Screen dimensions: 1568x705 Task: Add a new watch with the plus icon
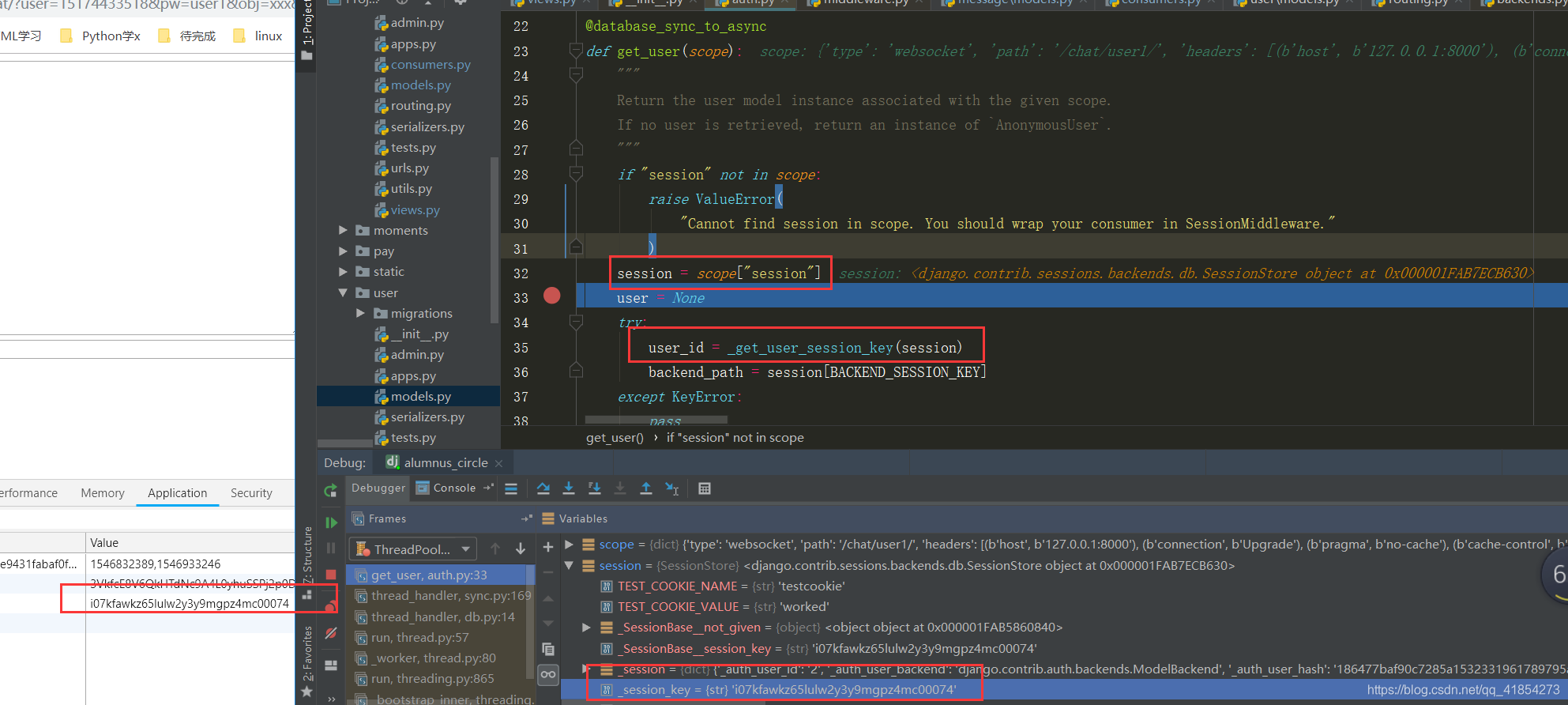tap(548, 547)
